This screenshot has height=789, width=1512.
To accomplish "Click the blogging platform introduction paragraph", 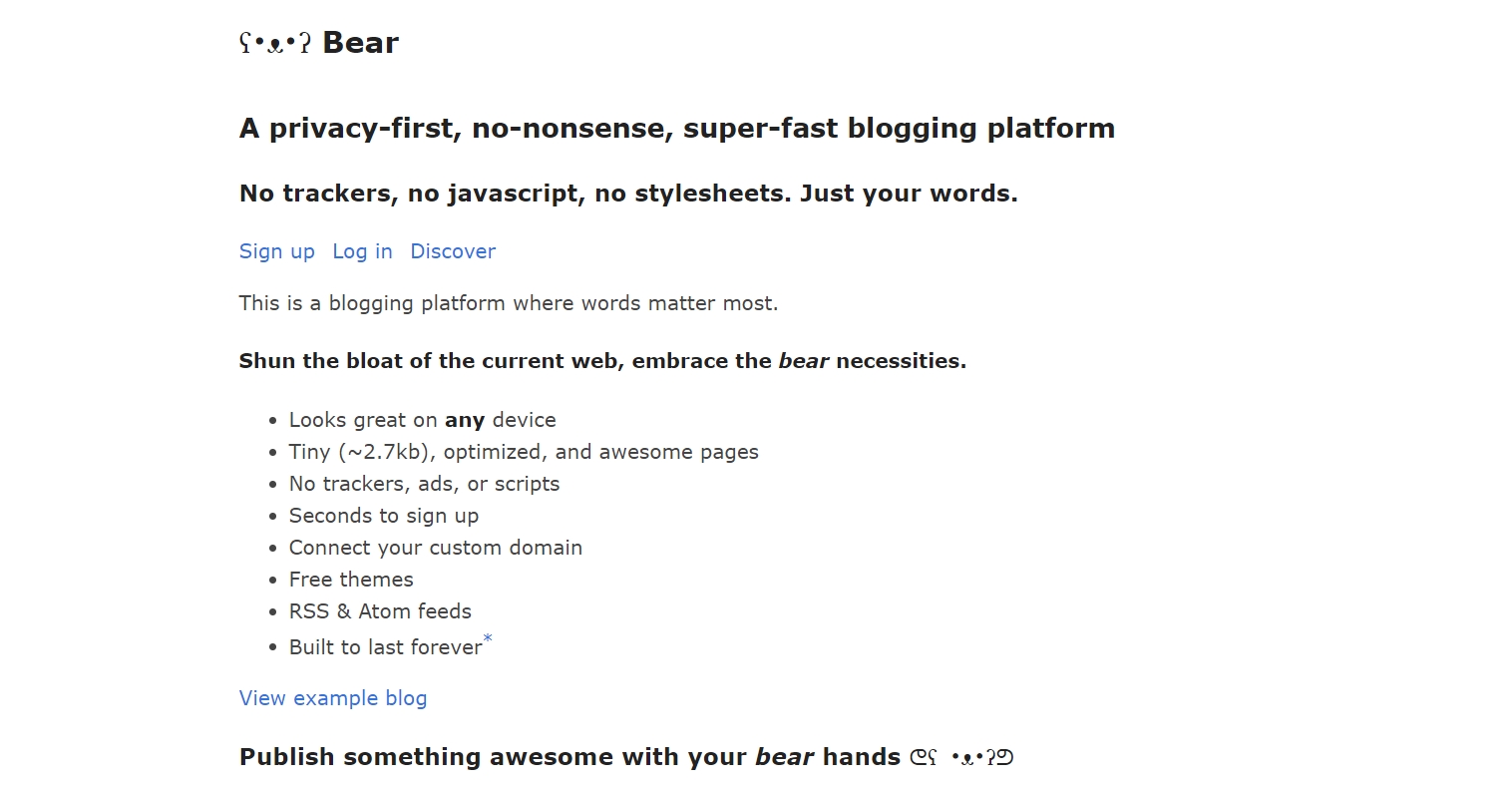I will pos(508,303).
